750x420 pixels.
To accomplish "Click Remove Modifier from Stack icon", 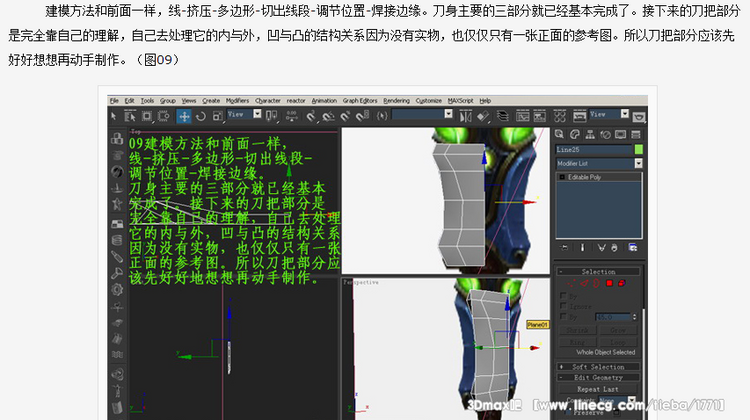I will point(614,247).
